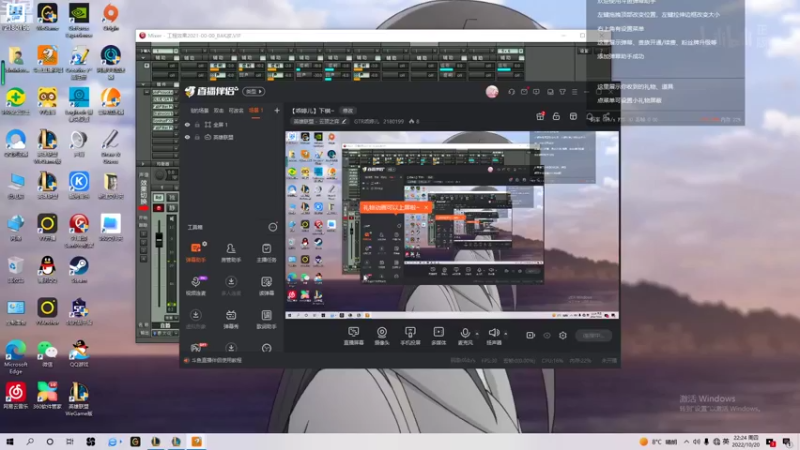Edit category tag with pencil icon
800x450 pixels.
(x=344, y=121)
